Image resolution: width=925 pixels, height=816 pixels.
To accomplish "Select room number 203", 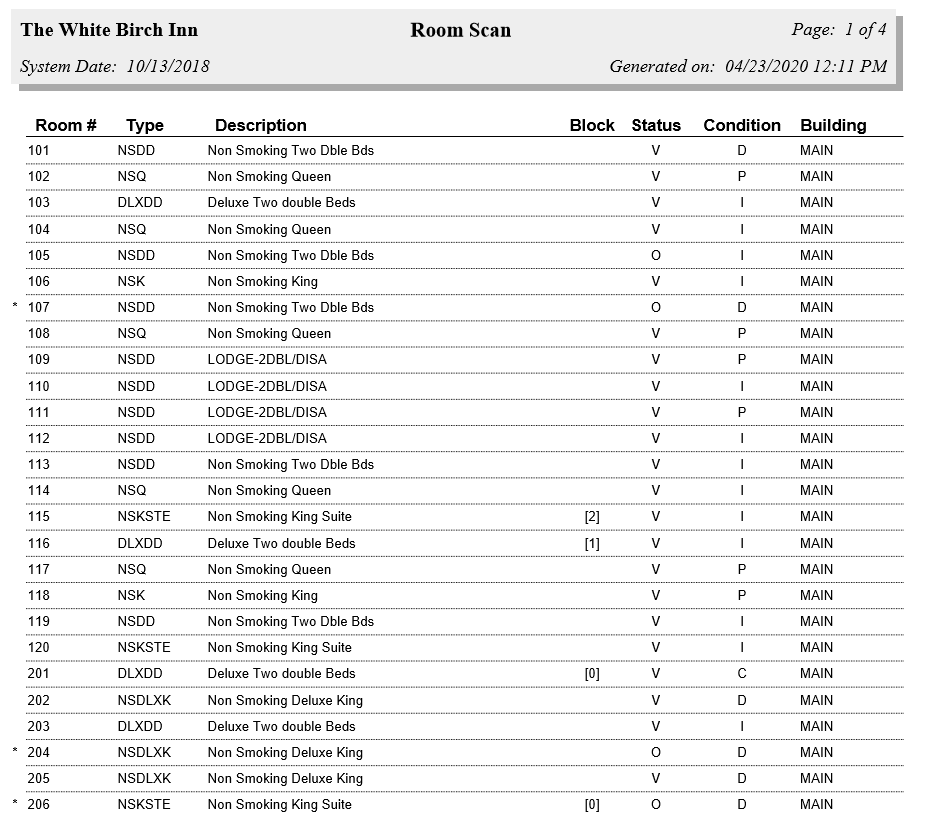I will [38, 726].
